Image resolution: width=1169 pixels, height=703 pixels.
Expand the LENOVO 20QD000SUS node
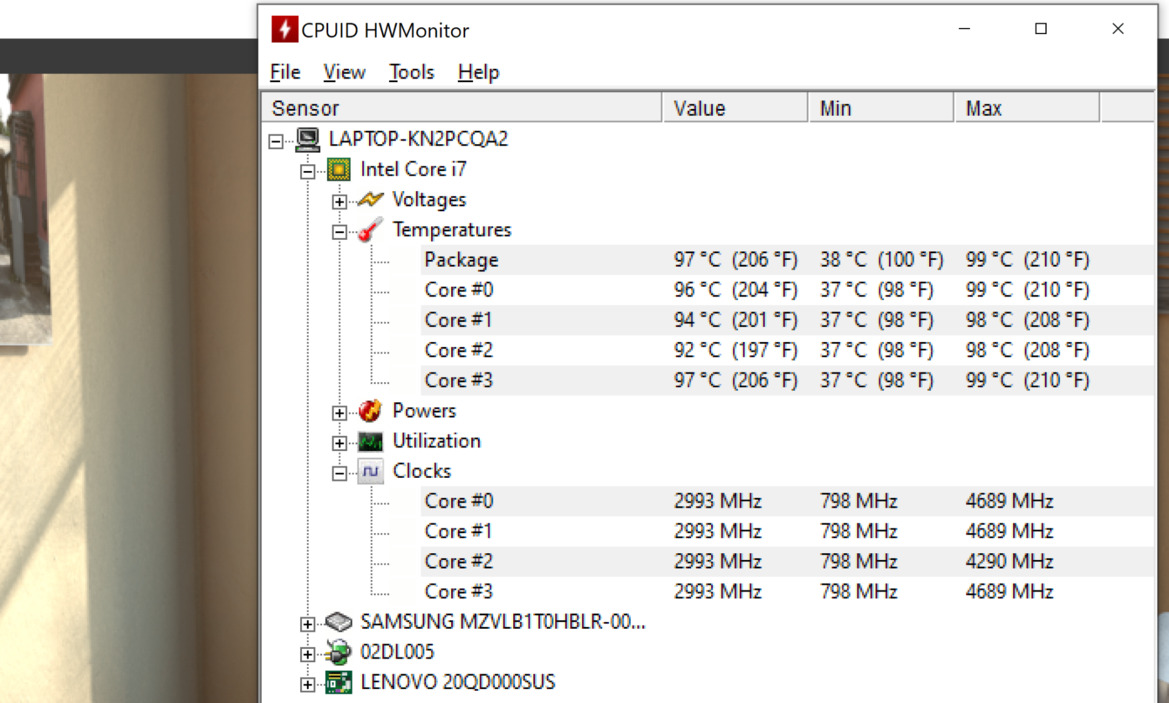click(x=307, y=684)
